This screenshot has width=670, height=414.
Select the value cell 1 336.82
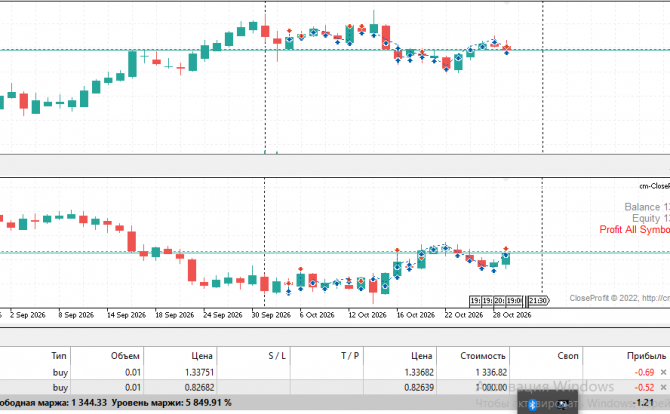tap(491, 373)
